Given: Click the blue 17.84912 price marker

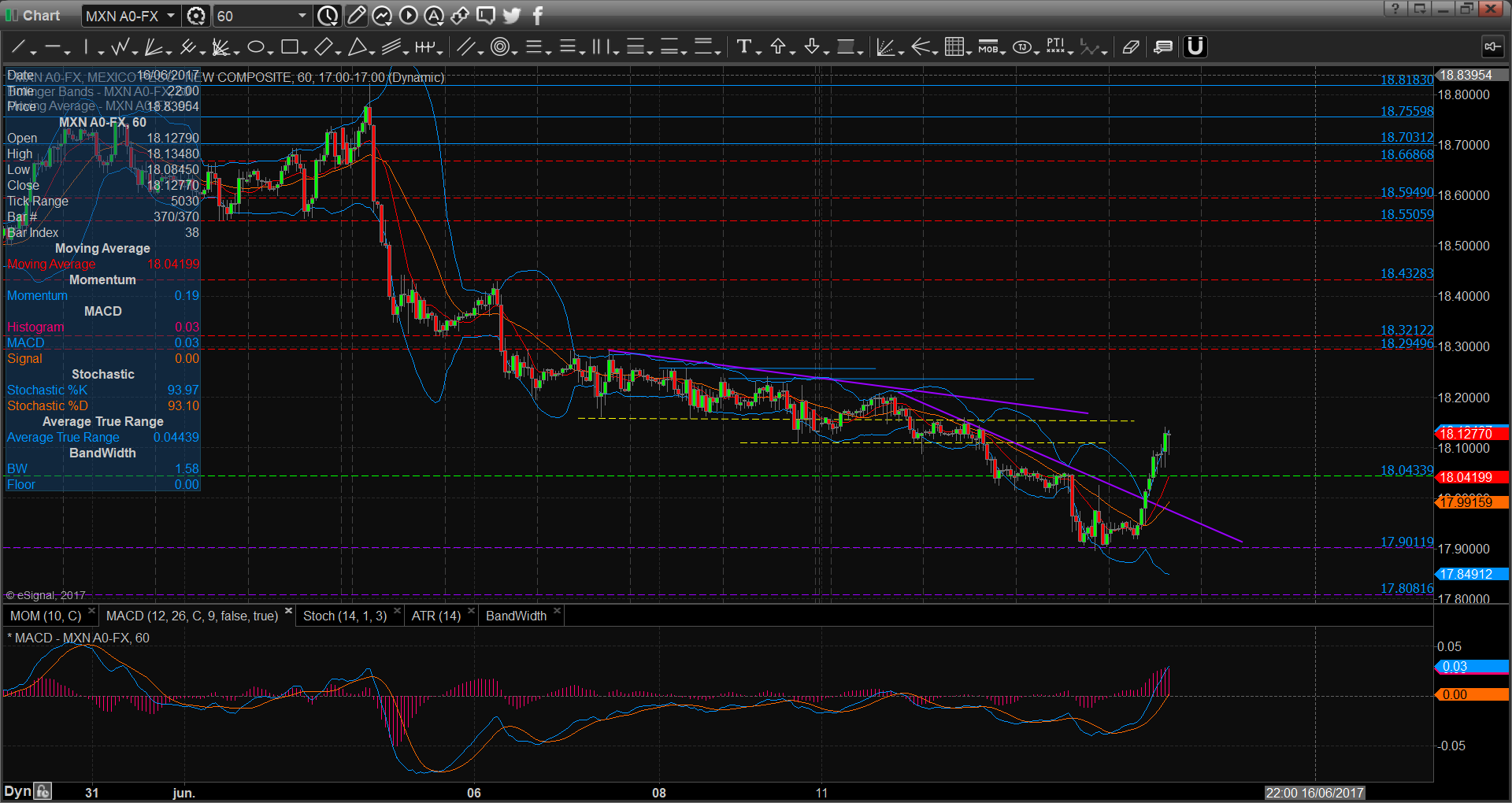Looking at the screenshot, I should point(1472,574).
